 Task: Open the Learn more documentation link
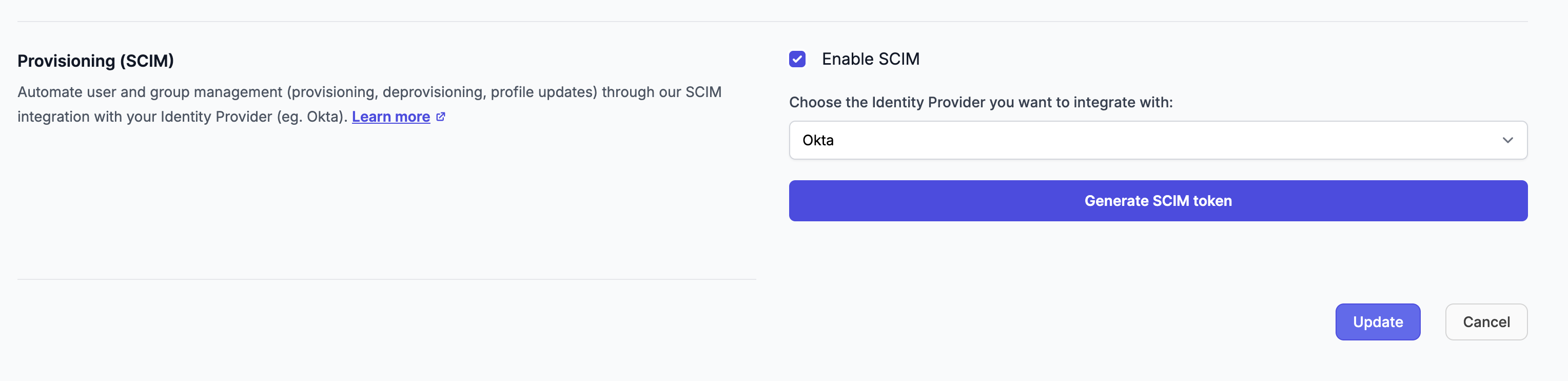click(x=390, y=116)
